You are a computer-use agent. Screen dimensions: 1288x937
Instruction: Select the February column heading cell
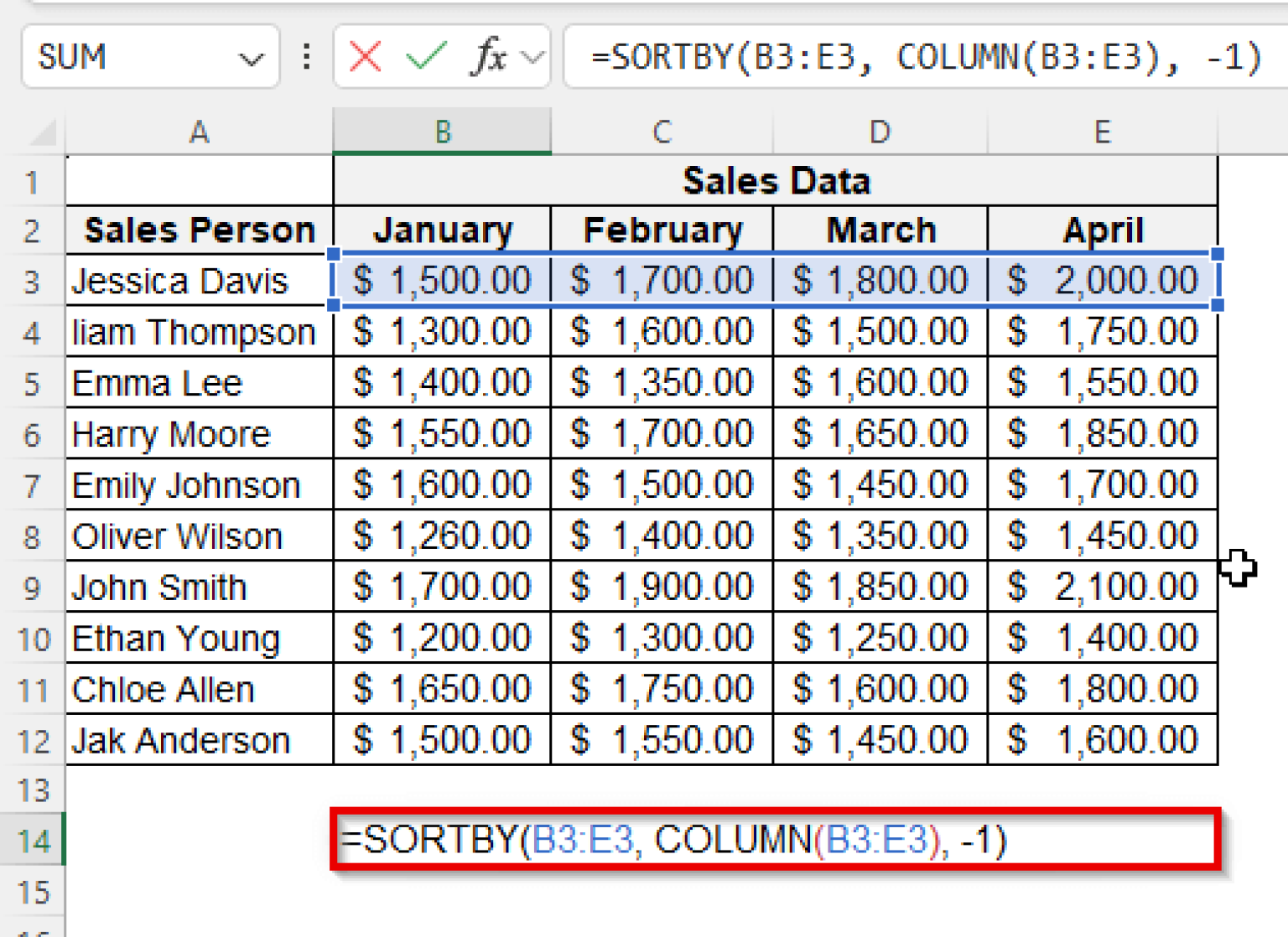[x=662, y=230]
